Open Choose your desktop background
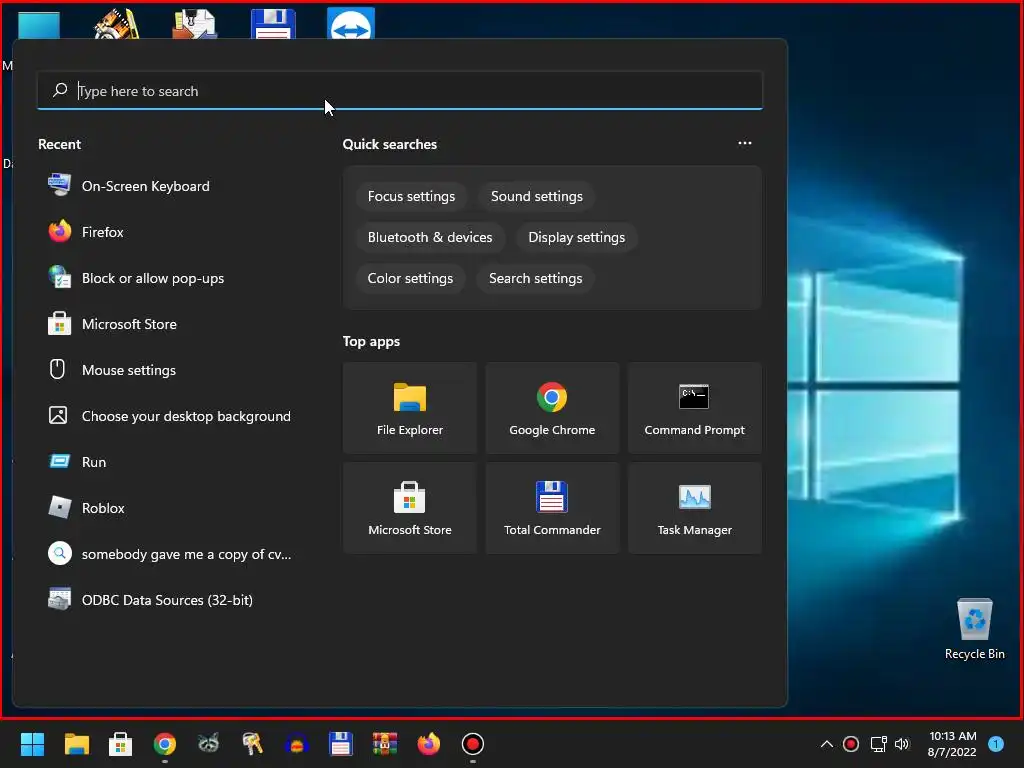1024x768 pixels. coord(171,416)
